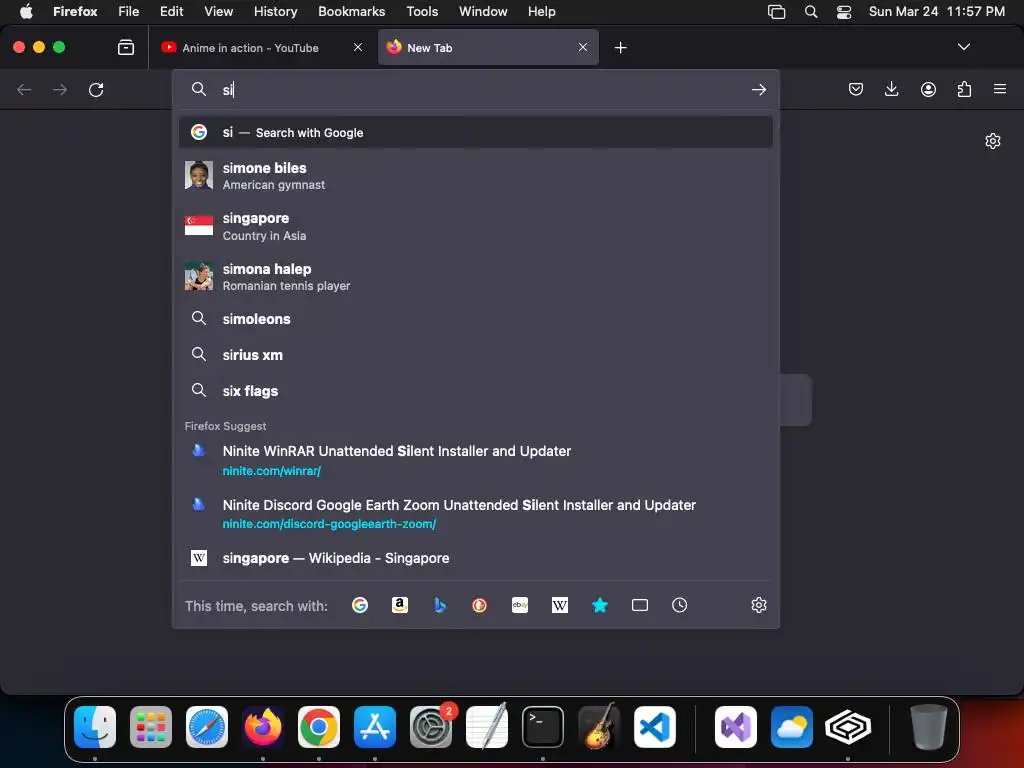This screenshot has width=1024, height=768.
Task: Close the New Tab tab
Action: click(x=583, y=47)
